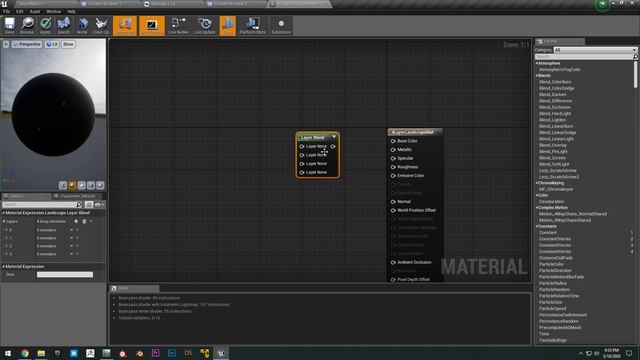Switch to the Message Log tab
The width and height of the screenshot is (640, 360).
coord(162,4)
